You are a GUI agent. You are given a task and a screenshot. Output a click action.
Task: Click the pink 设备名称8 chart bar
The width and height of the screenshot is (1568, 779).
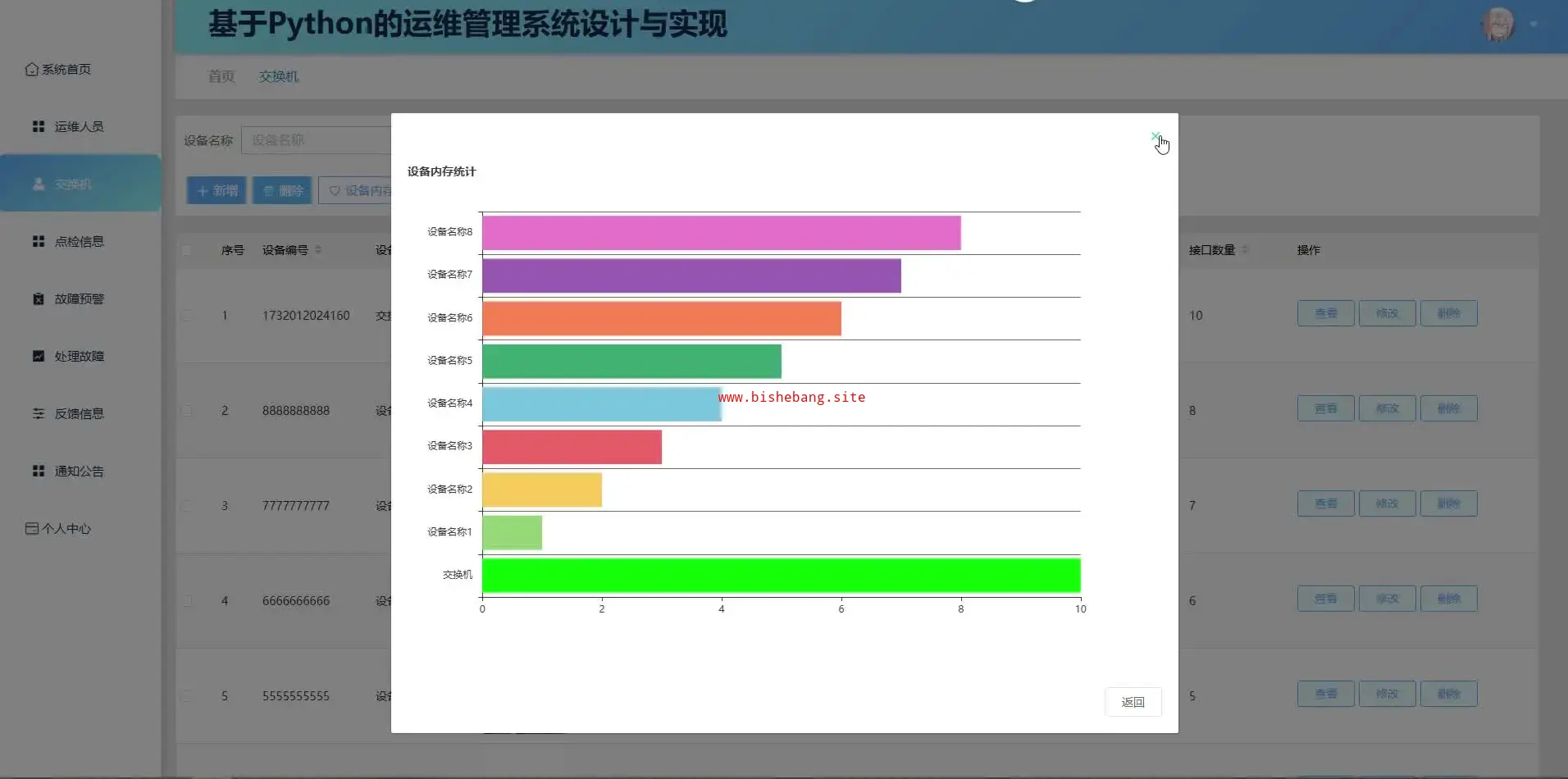point(722,233)
